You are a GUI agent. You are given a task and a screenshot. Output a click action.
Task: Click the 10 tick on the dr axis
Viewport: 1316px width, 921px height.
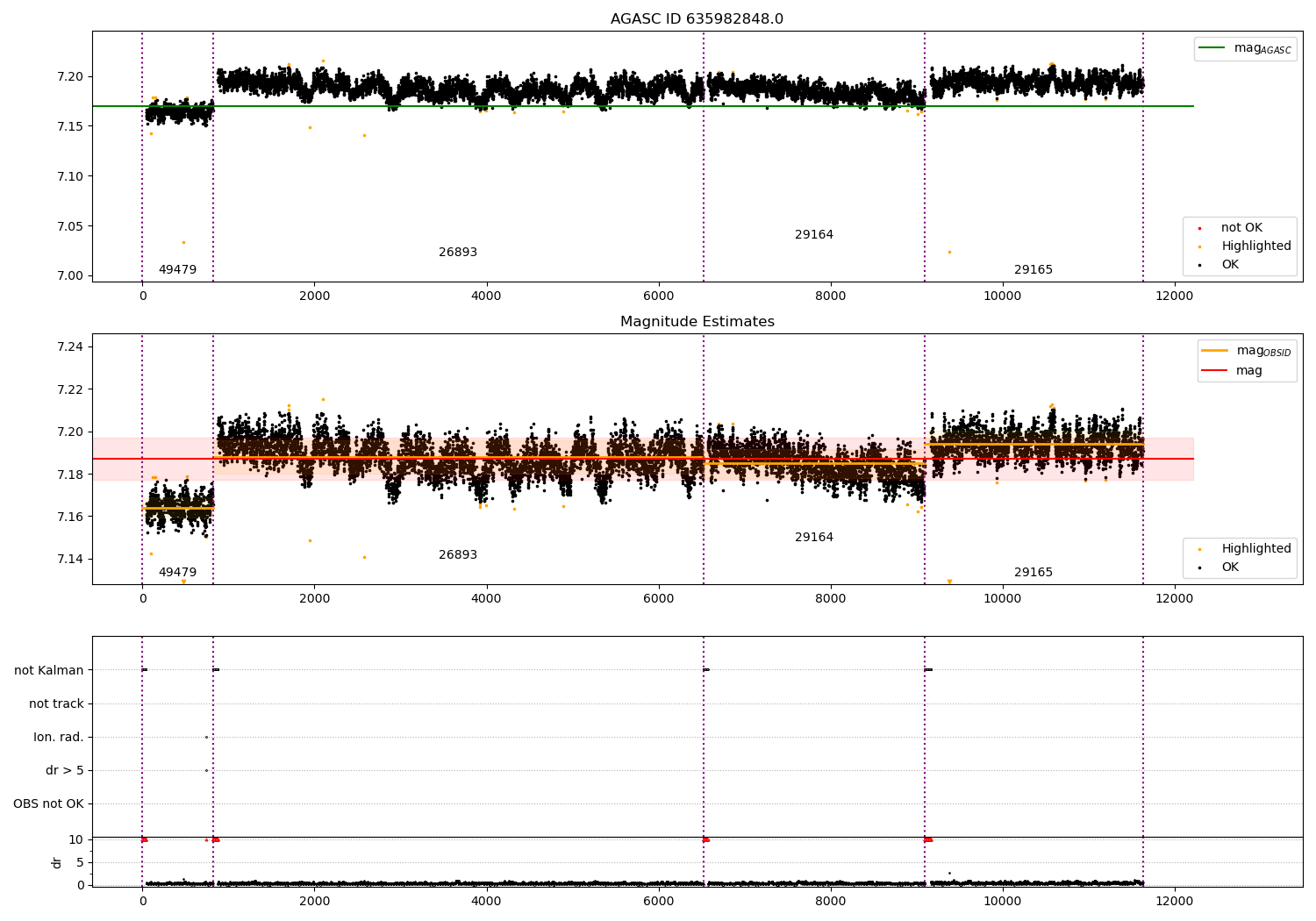click(76, 840)
